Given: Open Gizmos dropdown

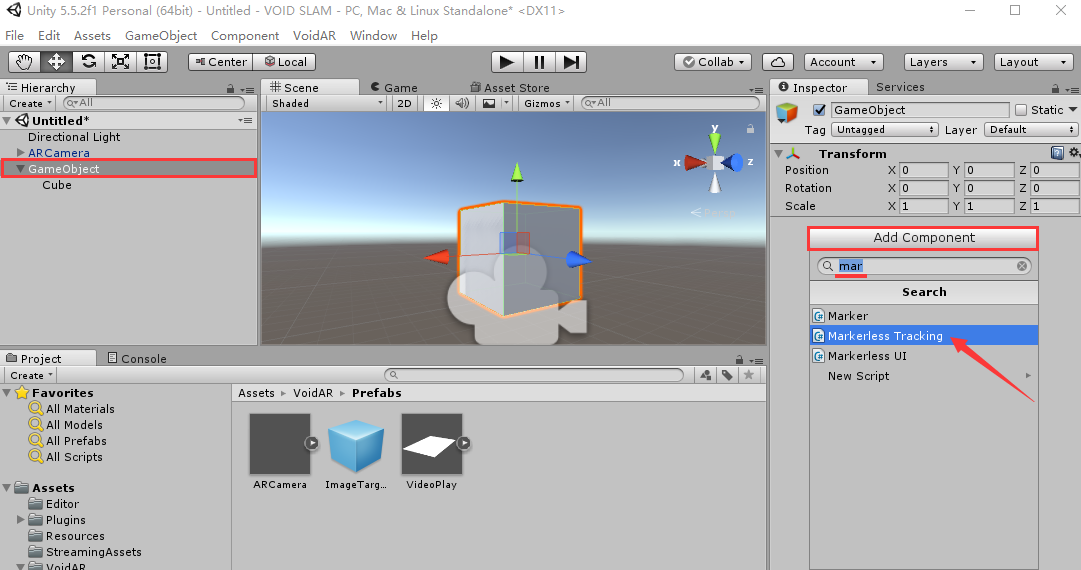Looking at the screenshot, I should pyautogui.click(x=547, y=103).
